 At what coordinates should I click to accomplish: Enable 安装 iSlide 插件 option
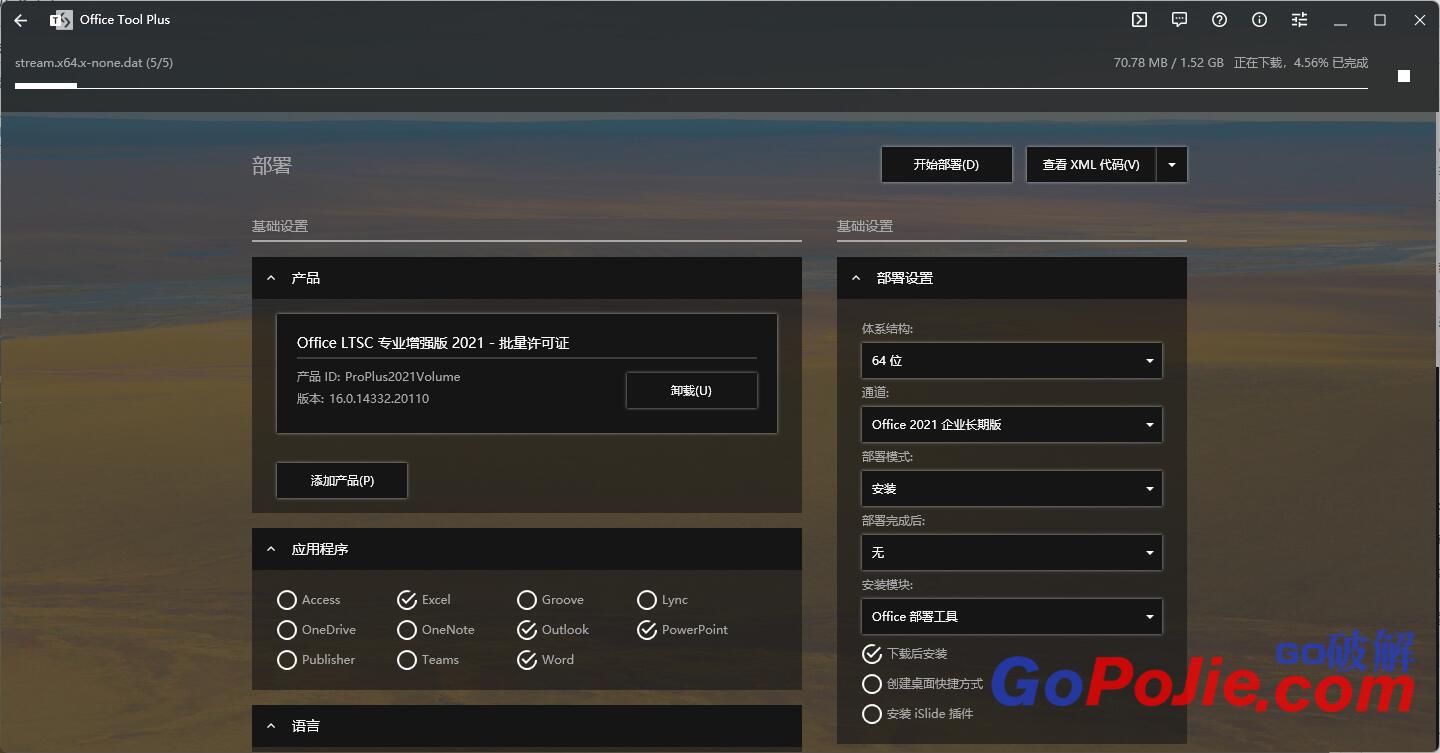917,714
